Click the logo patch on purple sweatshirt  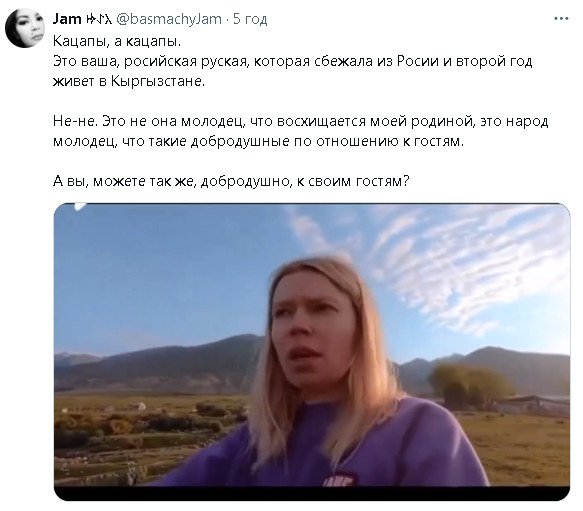tap(339, 479)
